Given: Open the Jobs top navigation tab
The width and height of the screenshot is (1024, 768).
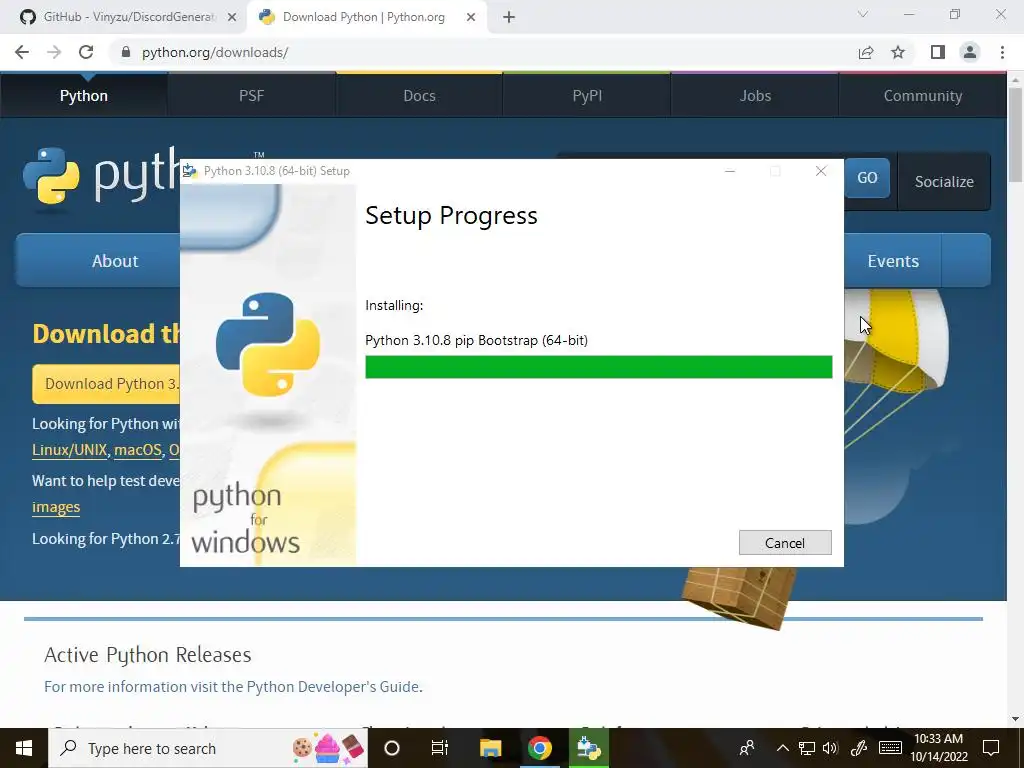Looking at the screenshot, I should [755, 95].
